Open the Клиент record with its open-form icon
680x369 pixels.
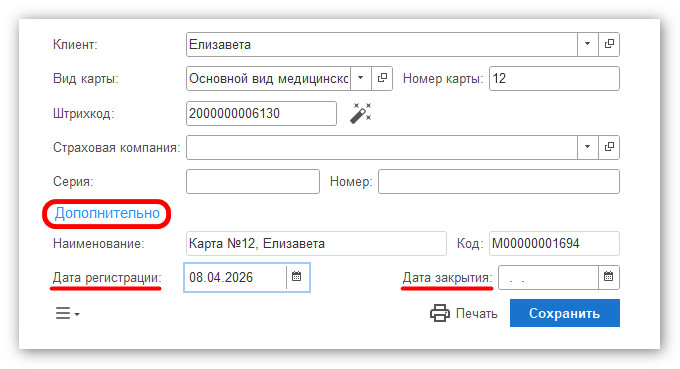[609, 44]
